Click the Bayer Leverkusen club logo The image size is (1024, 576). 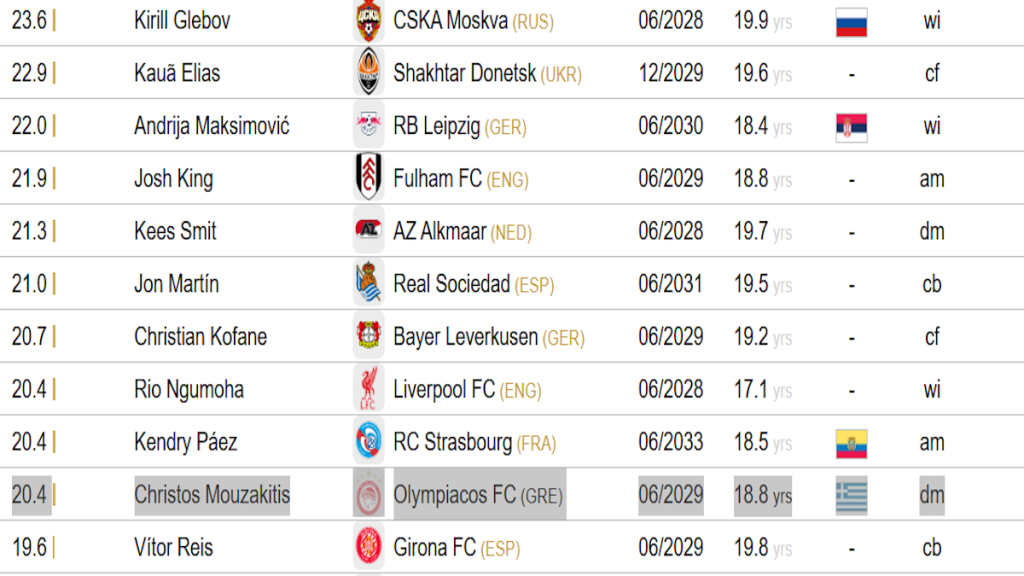coord(368,337)
